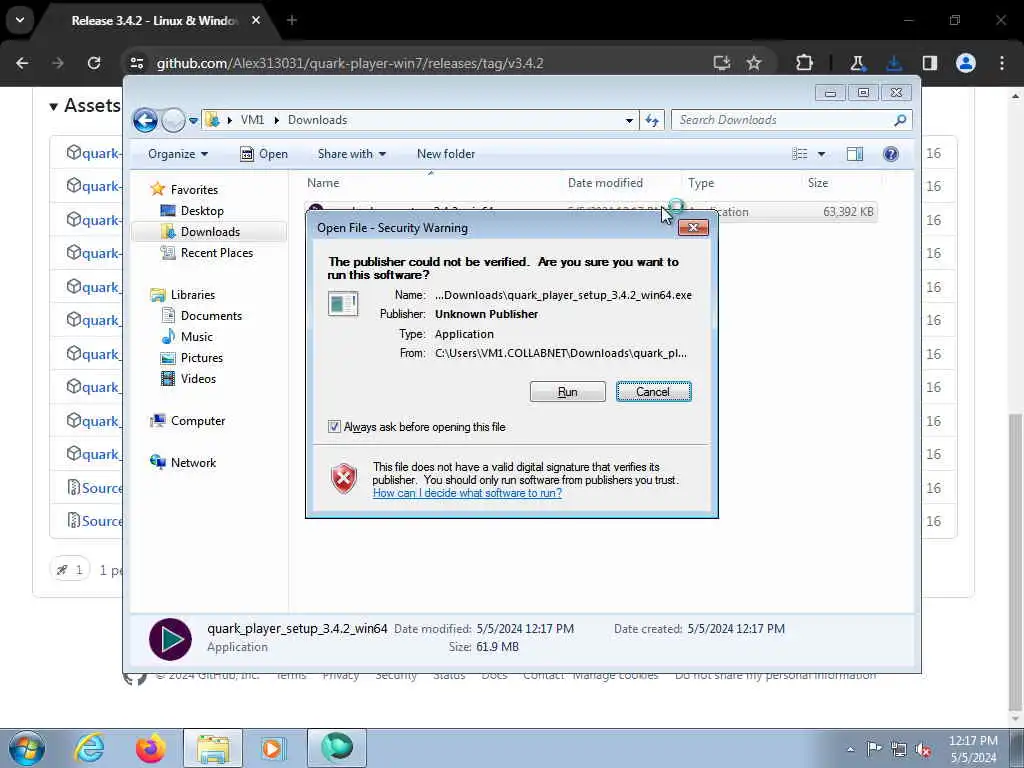Close the Release 3.4.2 browser tab
This screenshot has width=1024, height=768.
tap(256, 20)
